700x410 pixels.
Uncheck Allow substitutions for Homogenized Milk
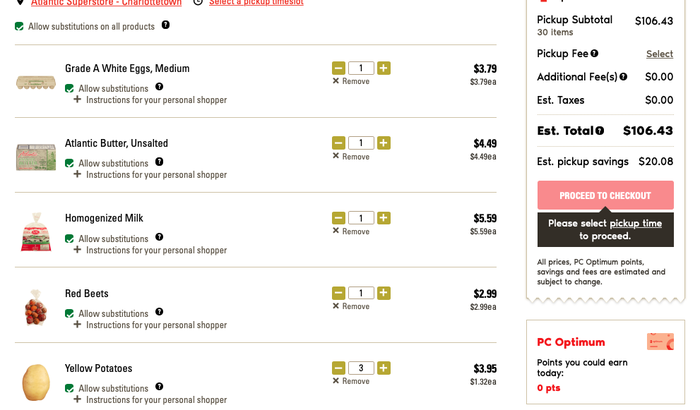70,239
